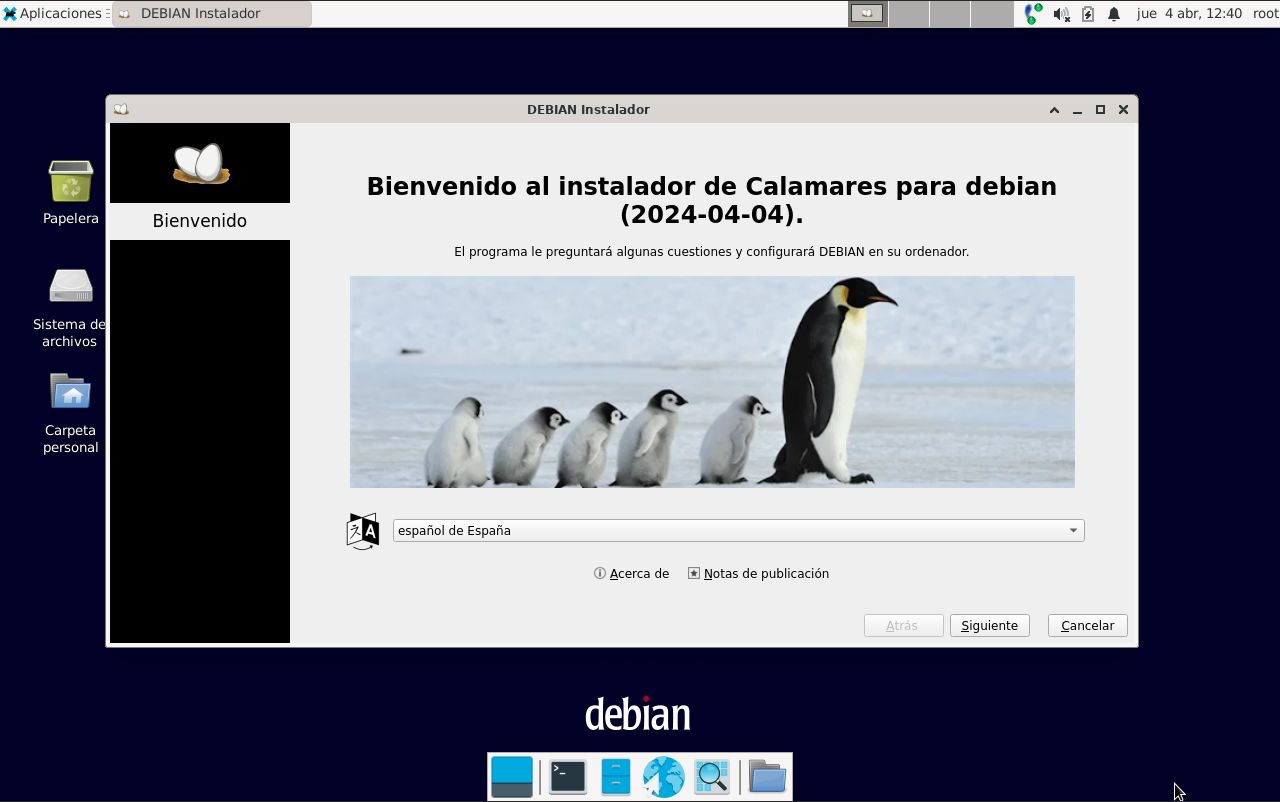Click the language translation icon
The height and width of the screenshot is (802, 1280).
coord(362,531)
